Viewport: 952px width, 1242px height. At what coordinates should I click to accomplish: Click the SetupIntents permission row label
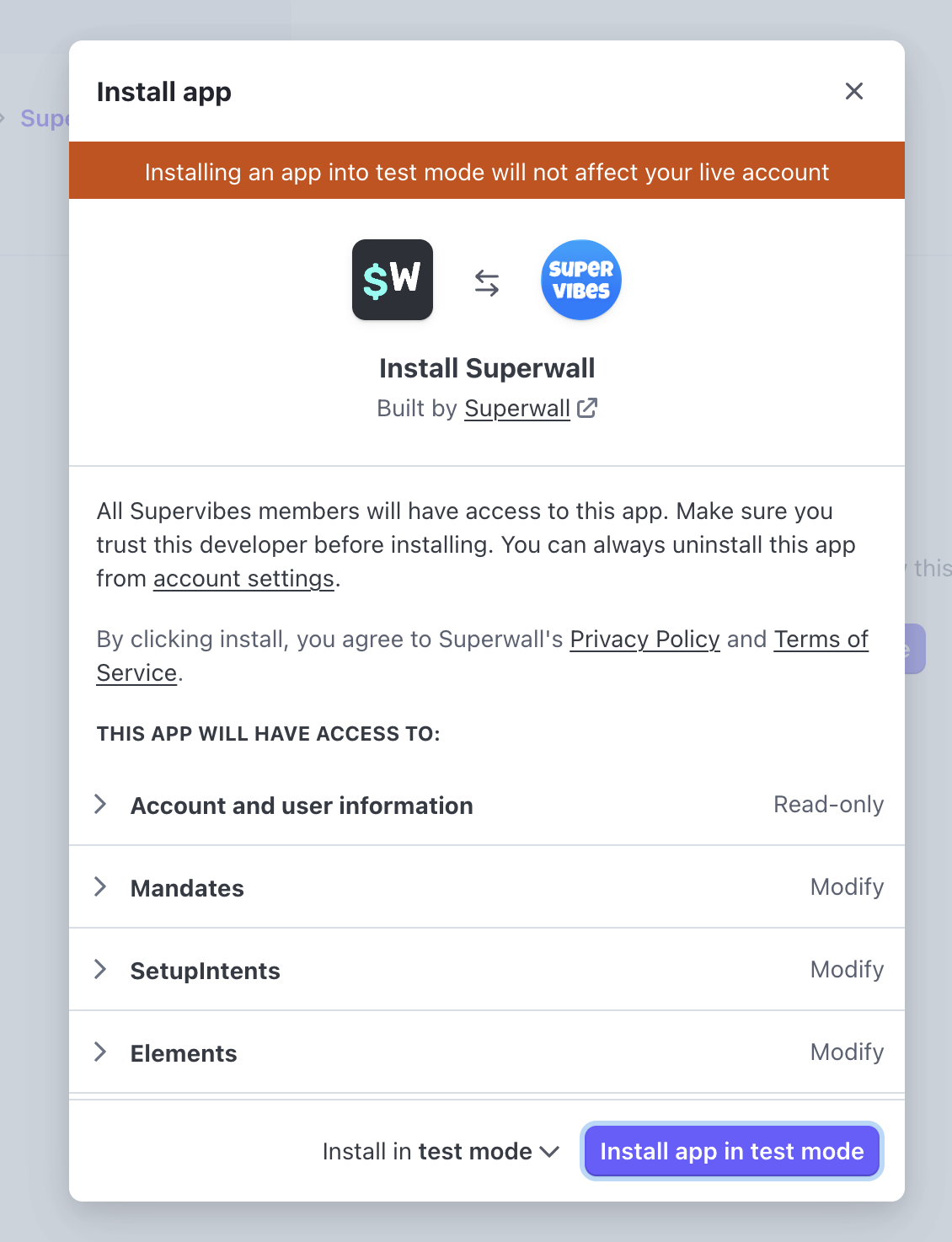pos(205,971)
